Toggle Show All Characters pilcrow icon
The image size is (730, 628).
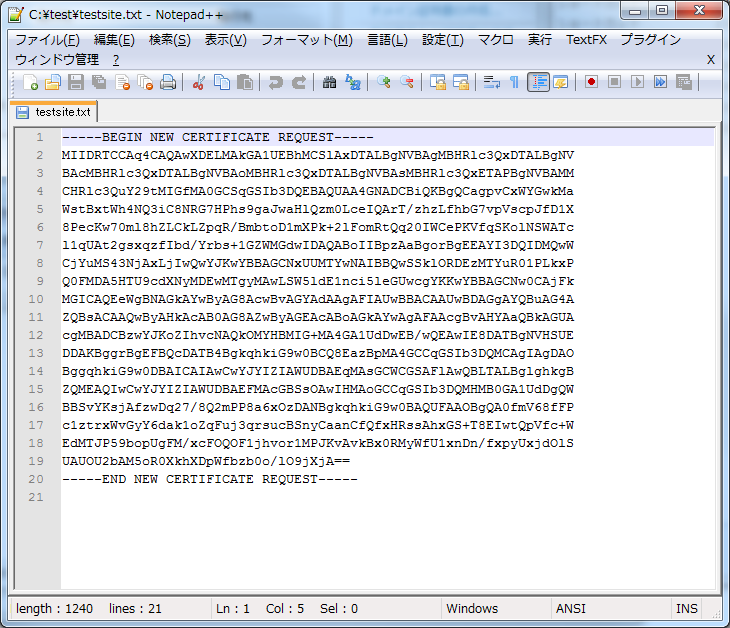(514, 82)
